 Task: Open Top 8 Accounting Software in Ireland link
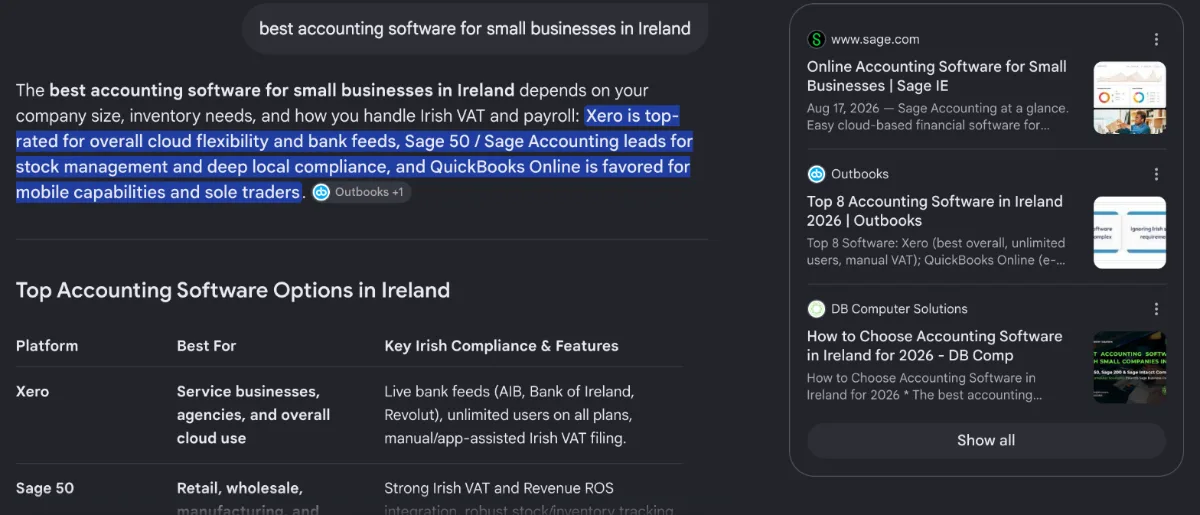point(935,211)
